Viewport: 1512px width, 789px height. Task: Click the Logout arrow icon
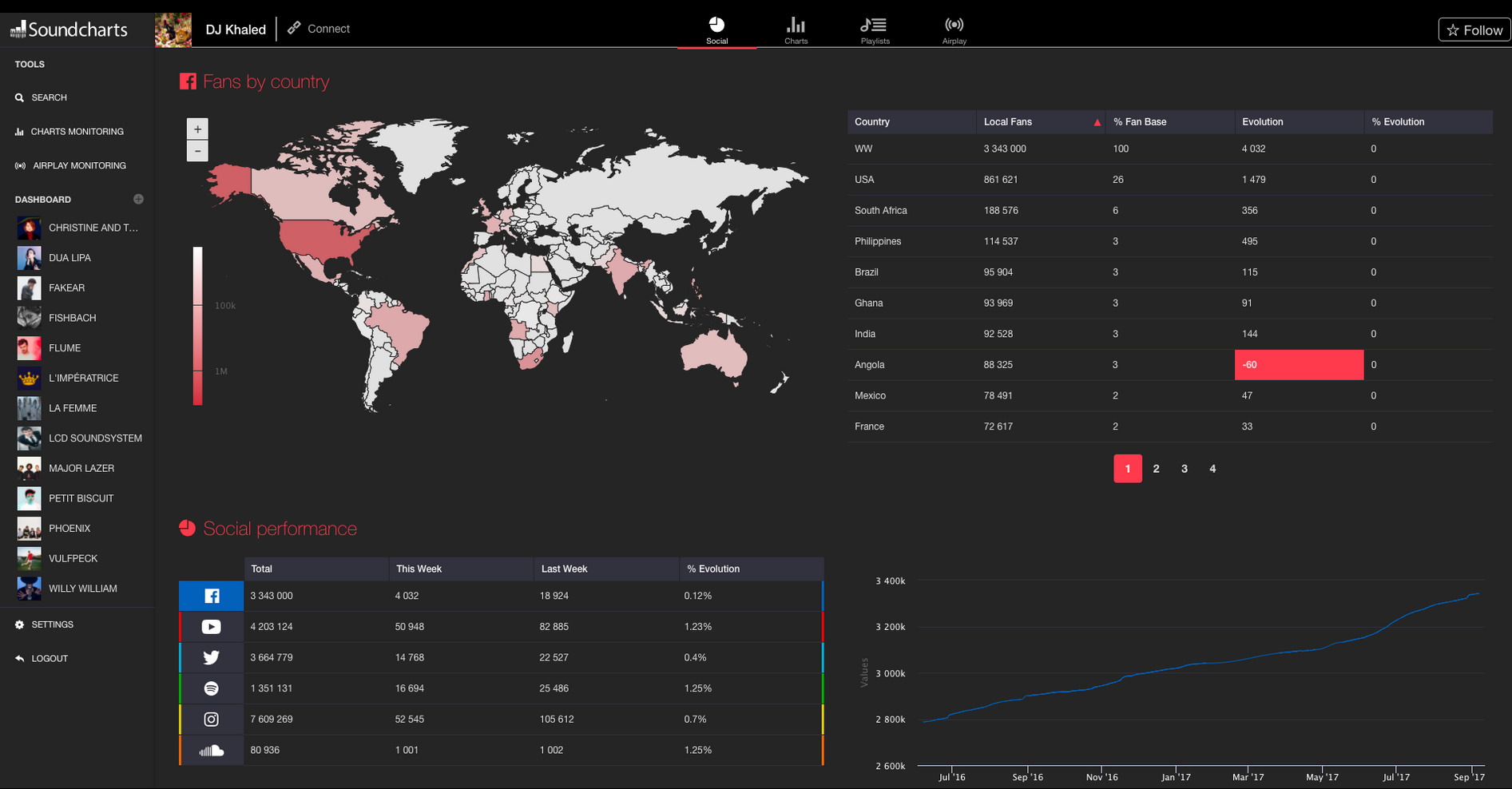(x=19, y=659)
